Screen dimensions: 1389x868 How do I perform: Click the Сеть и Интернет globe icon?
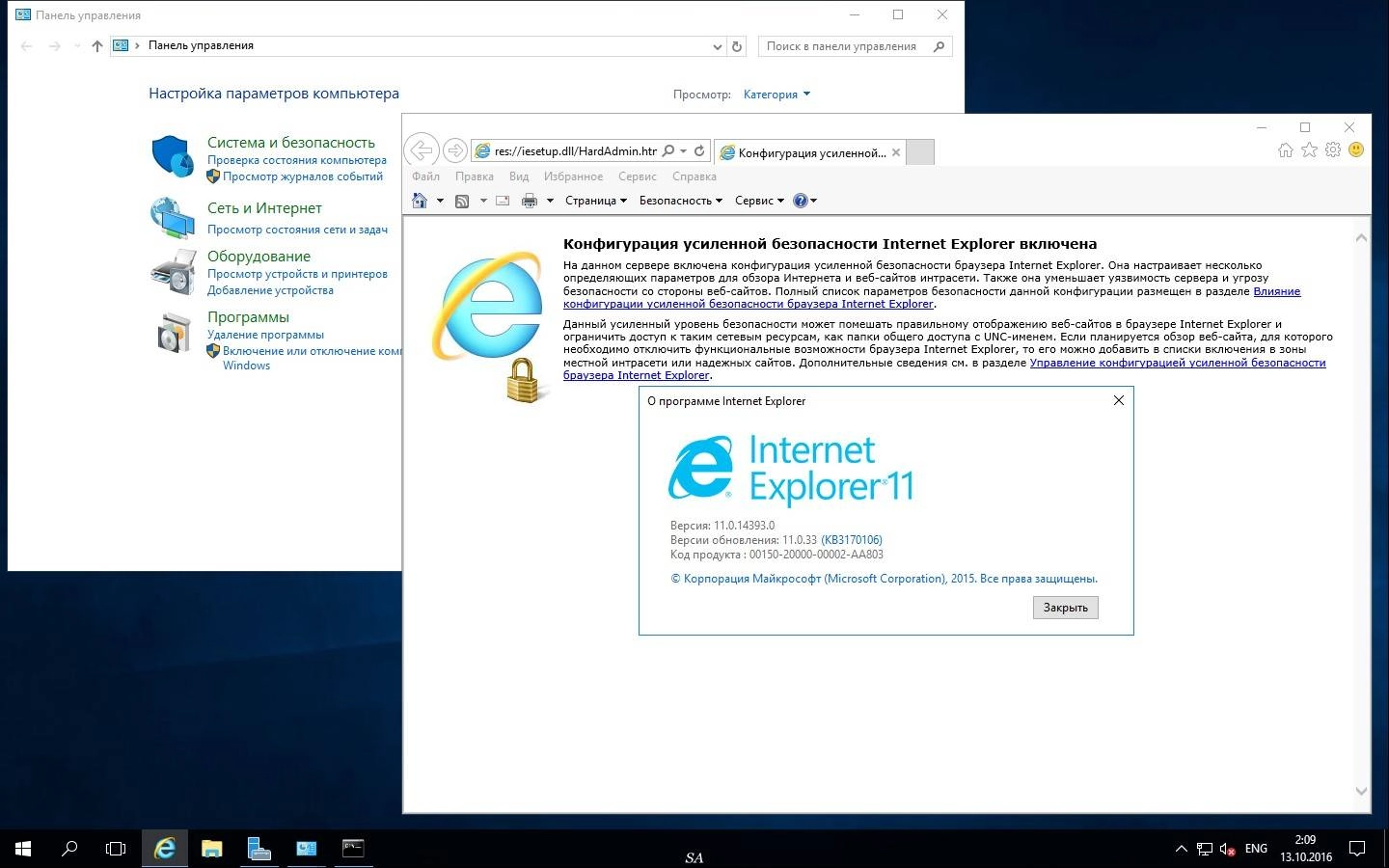click(x=173, y=218)
